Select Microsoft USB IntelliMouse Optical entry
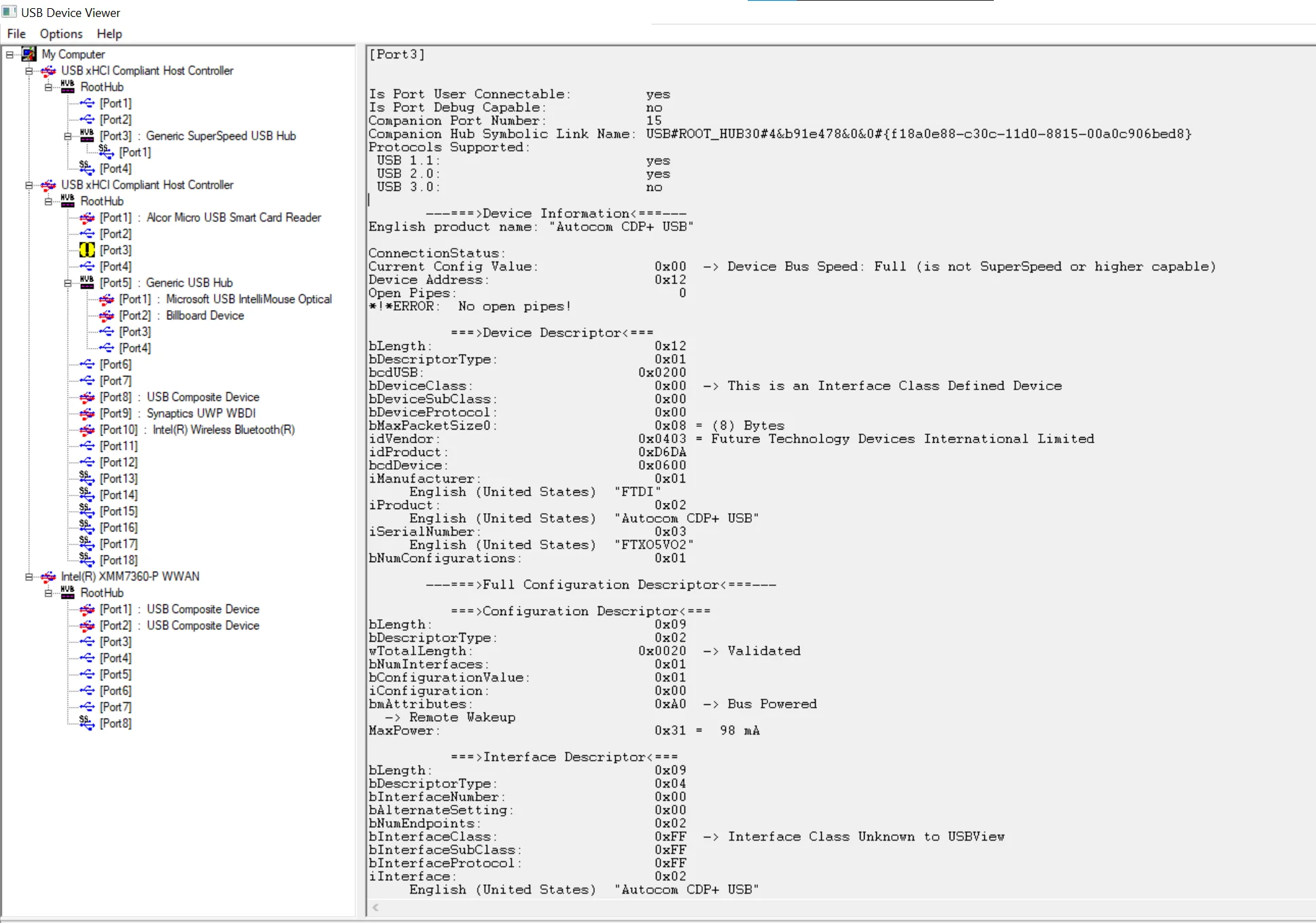Screen dimensions: 1316x923 tap(248, 299)
